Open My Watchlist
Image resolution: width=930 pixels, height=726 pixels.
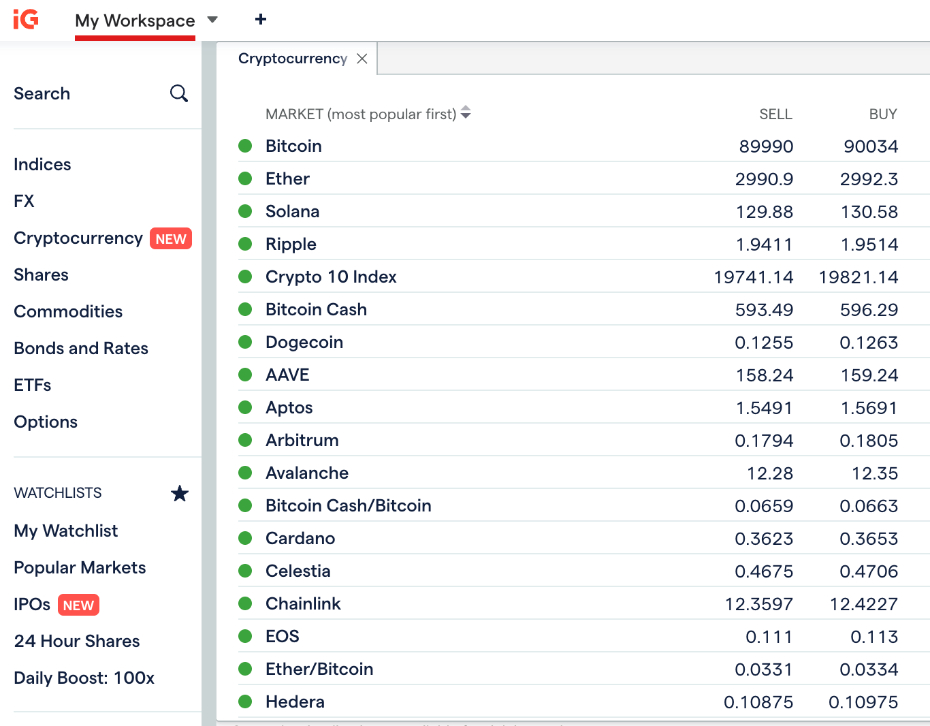pos(65,531)
